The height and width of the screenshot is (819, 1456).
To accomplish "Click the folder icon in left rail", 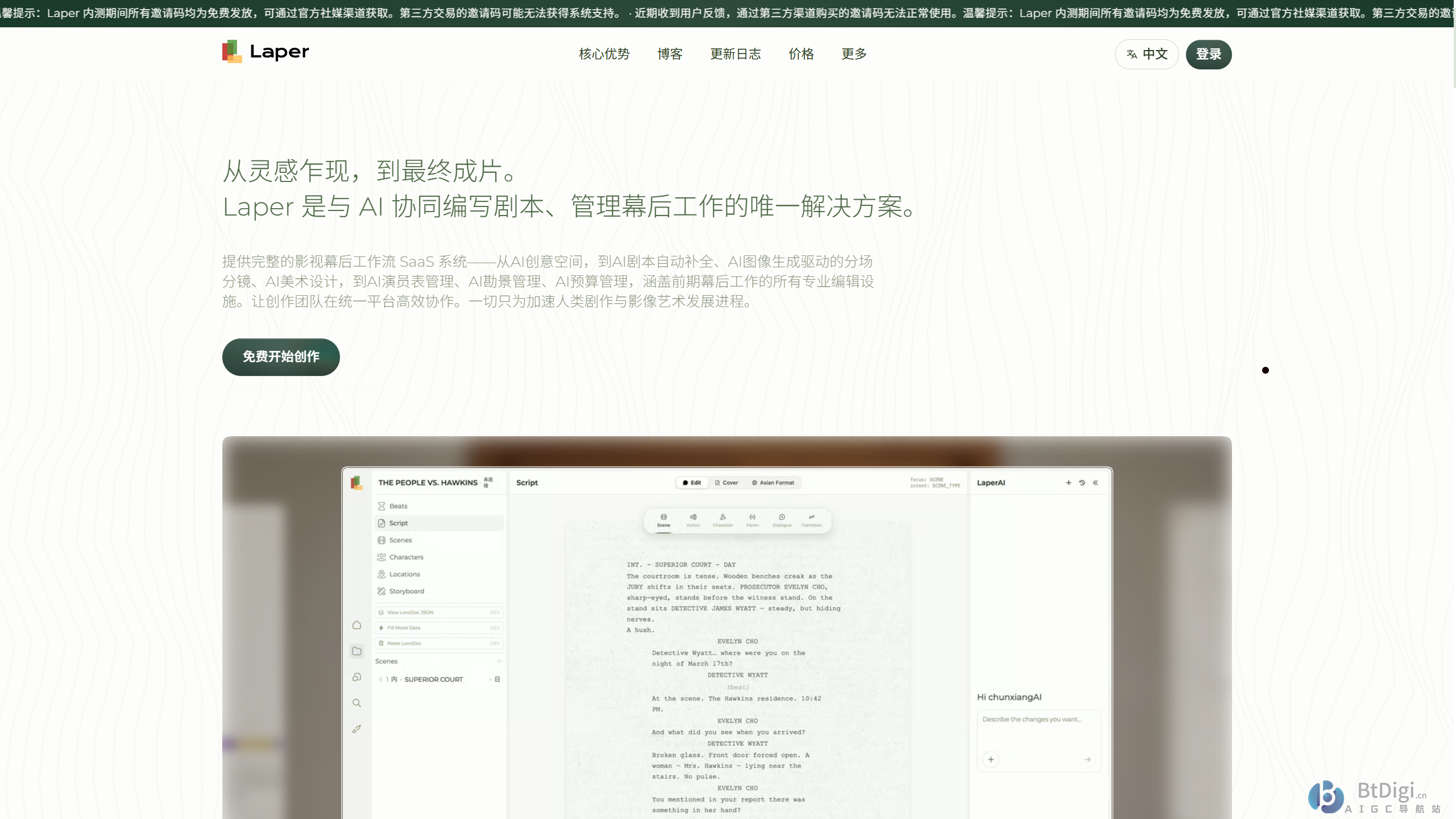I will pyautogui.click(x=356, y=651).
